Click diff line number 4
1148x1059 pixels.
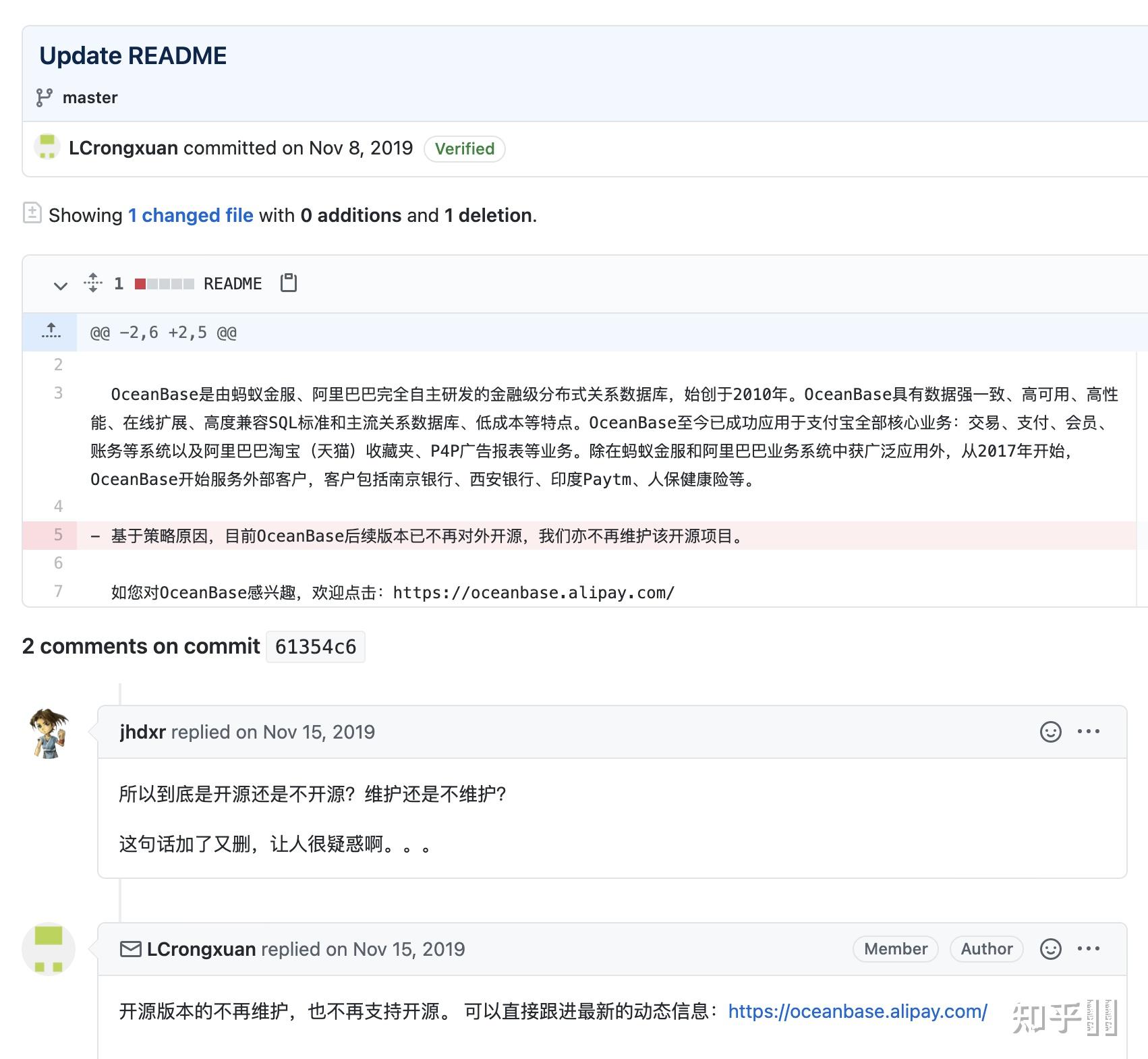58,507
